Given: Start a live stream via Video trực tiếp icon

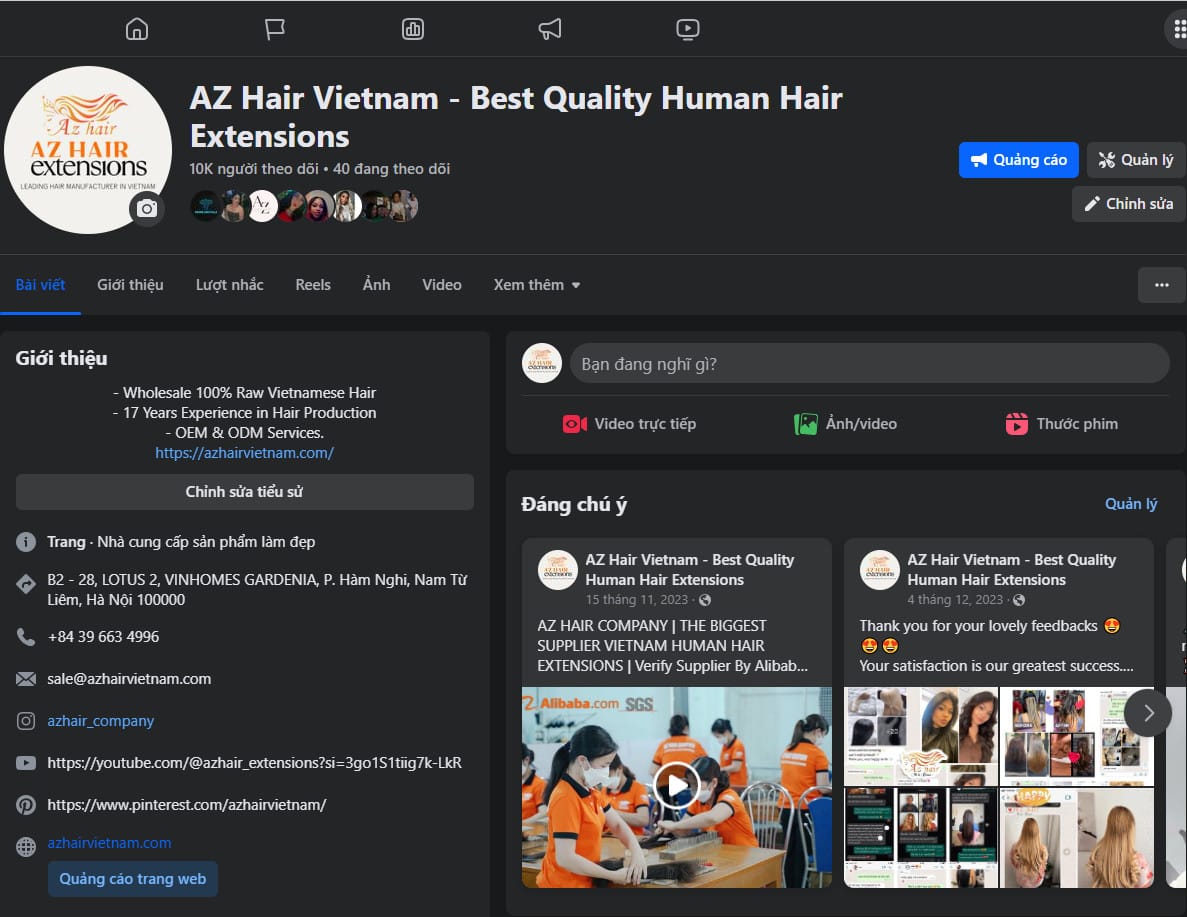Looking at the screenshot, I should [574, 423].
